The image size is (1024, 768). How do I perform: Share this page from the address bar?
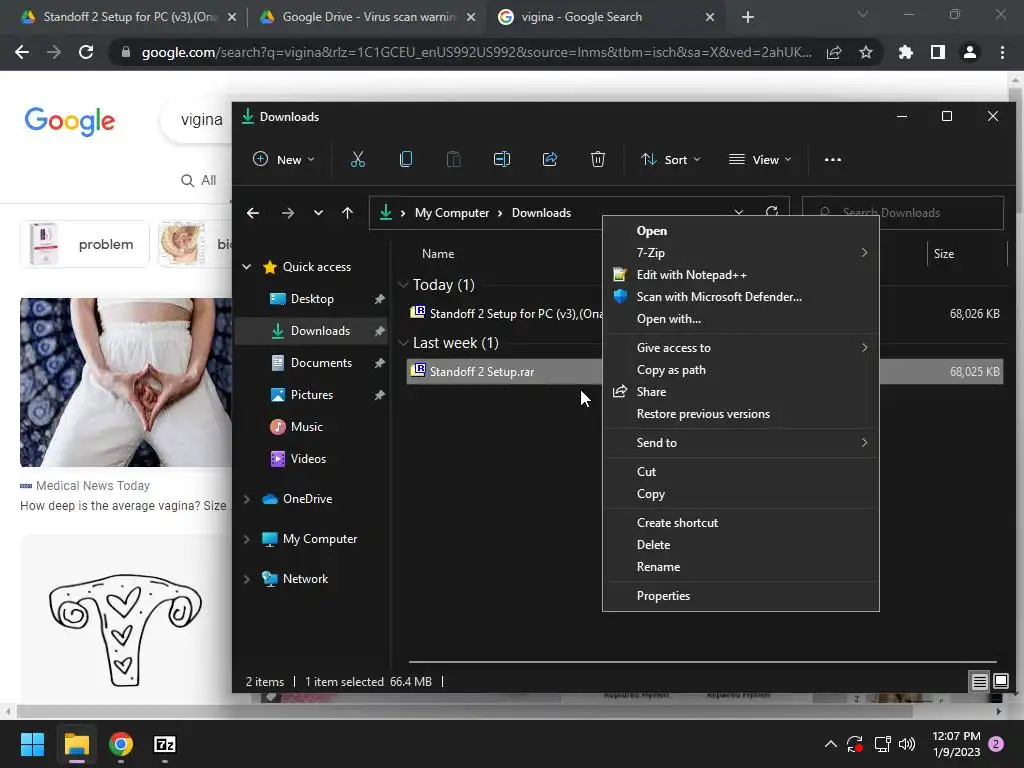tap(834, 52)
